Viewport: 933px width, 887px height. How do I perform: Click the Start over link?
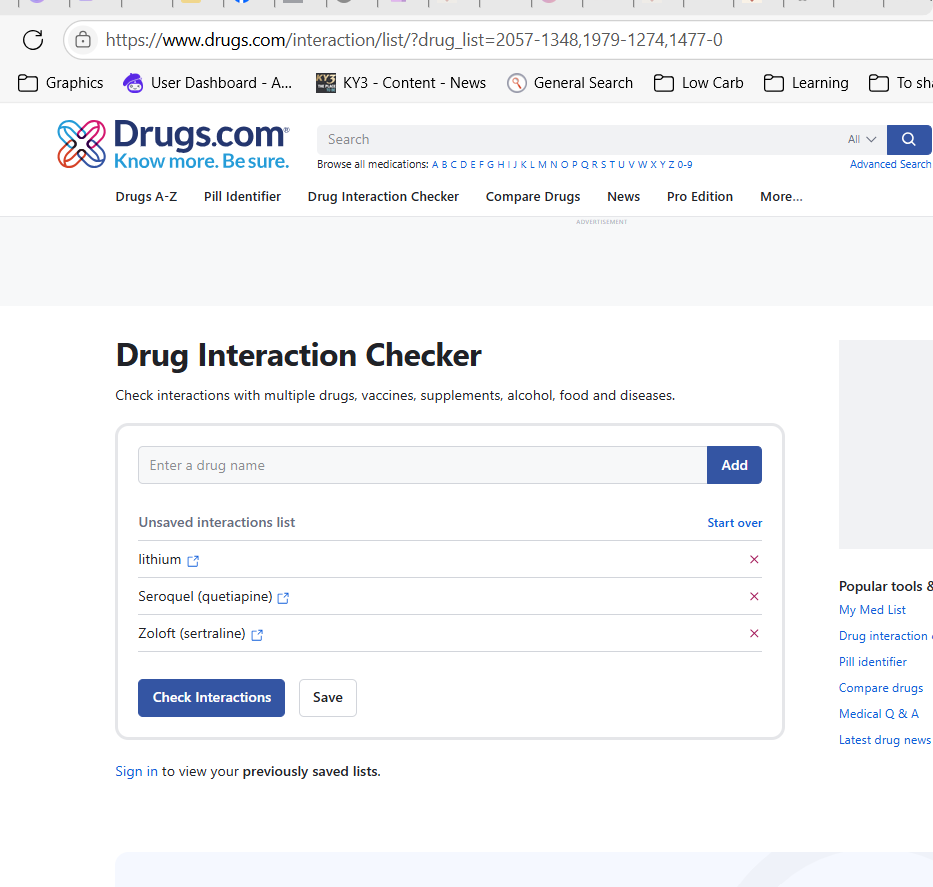[x=734, y=523]
